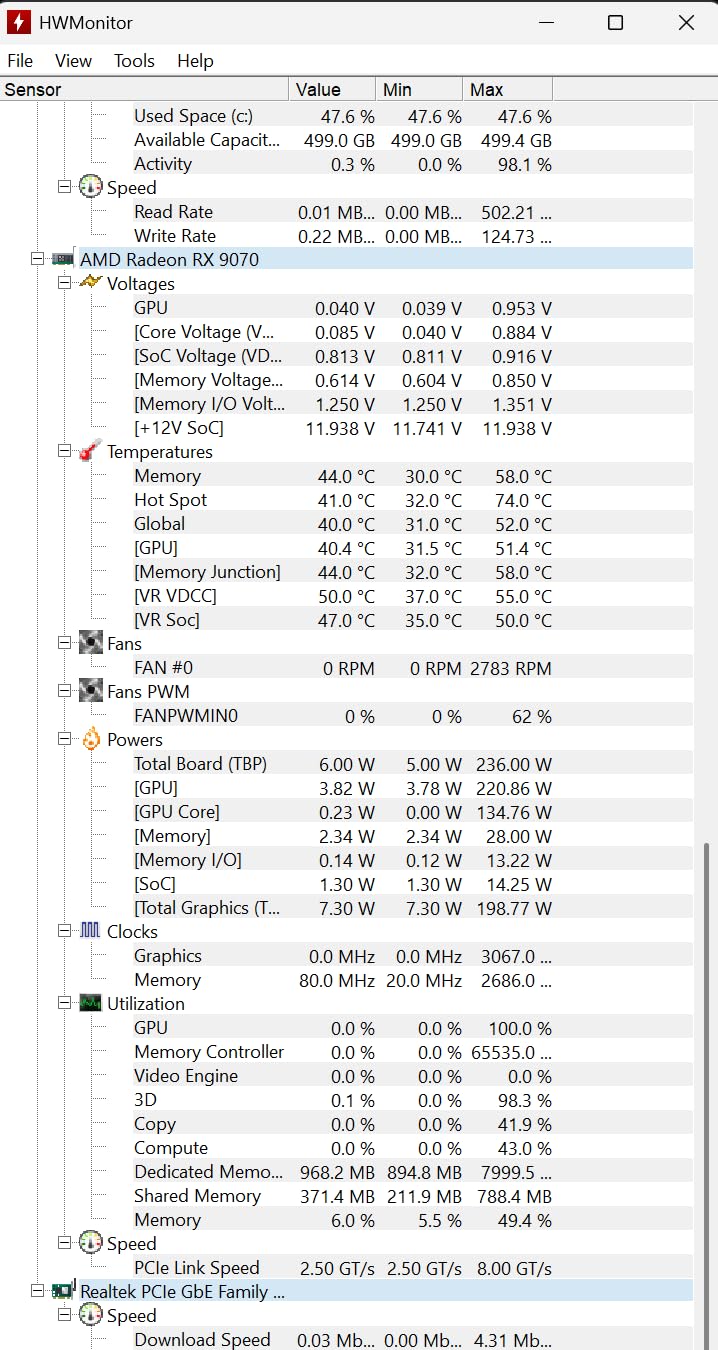Click the HWMonitor lightning app icon

point(18,22)
